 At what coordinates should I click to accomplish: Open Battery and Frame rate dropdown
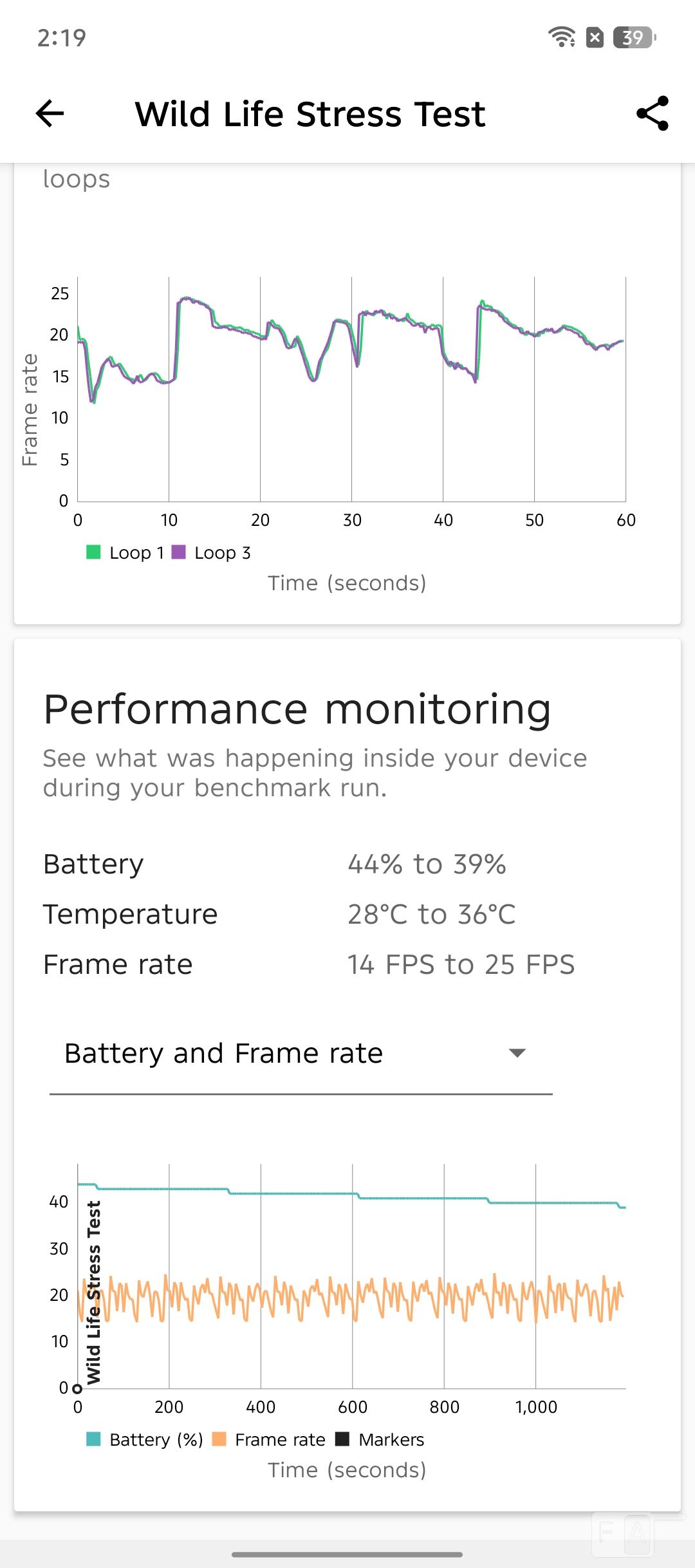tap(301, 1054)
